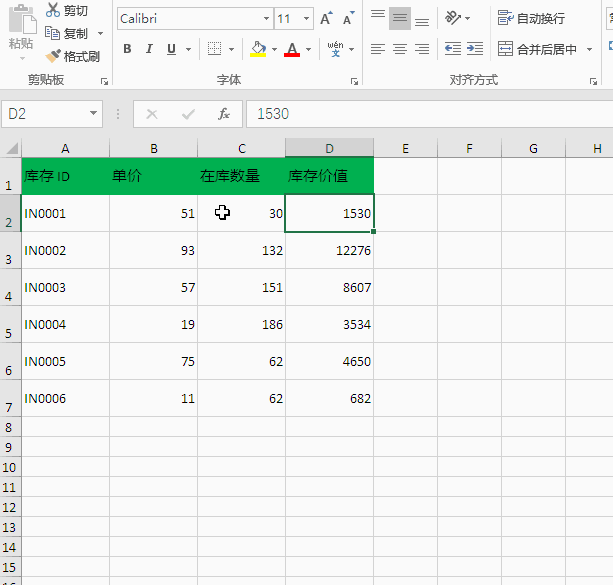
Task: Click cell with value 93
Action: [154, 250]
